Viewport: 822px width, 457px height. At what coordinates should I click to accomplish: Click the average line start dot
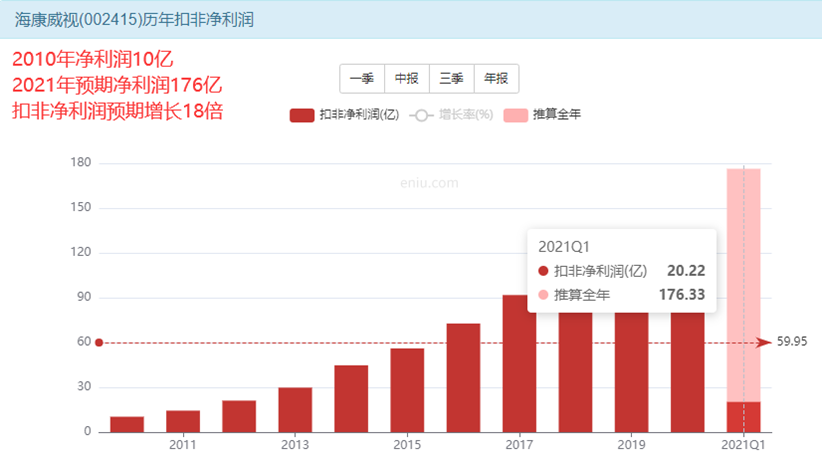(99, 343)
